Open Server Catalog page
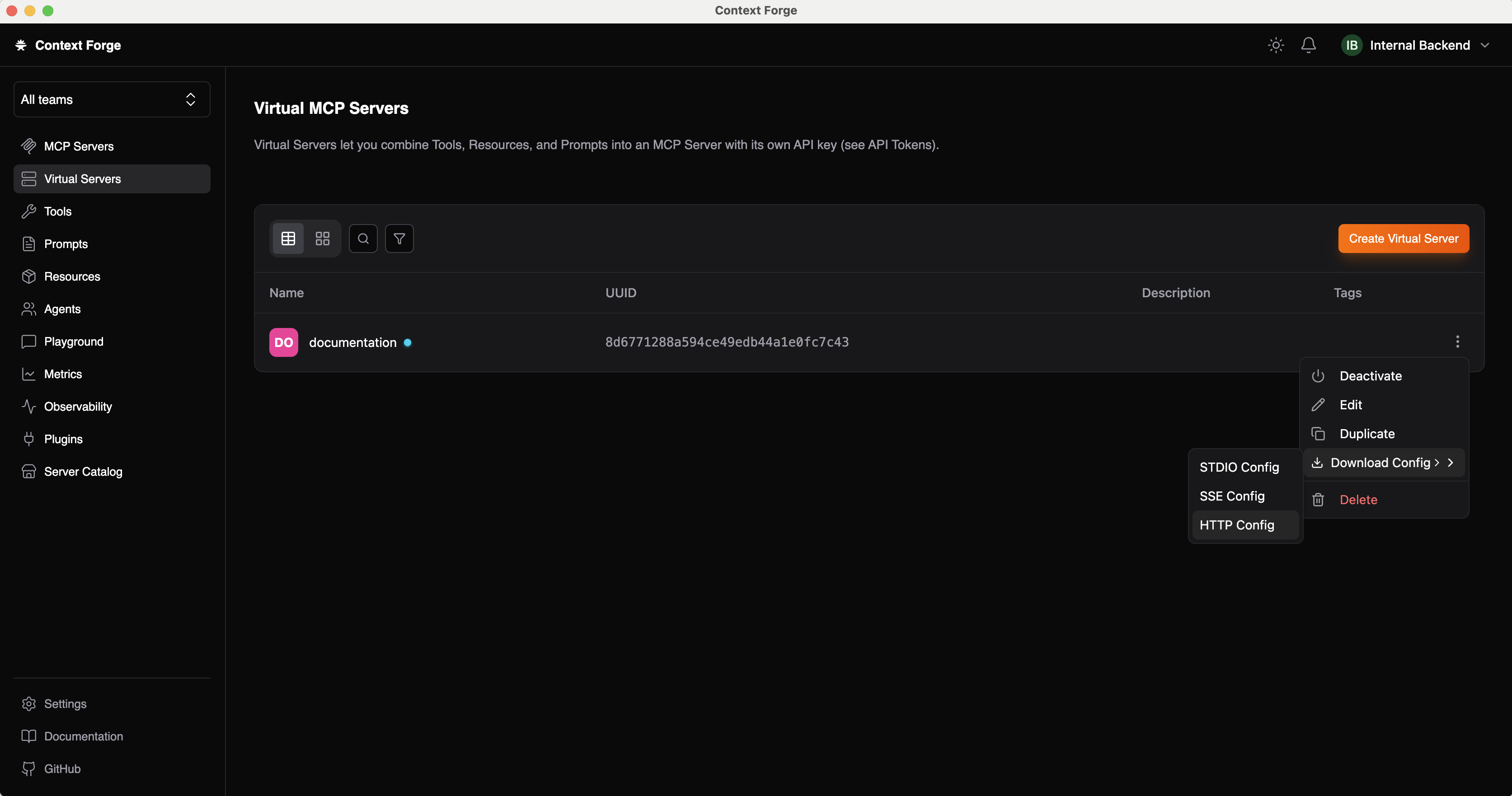The height and width of the screenshot is (796, 1512). 83,472
